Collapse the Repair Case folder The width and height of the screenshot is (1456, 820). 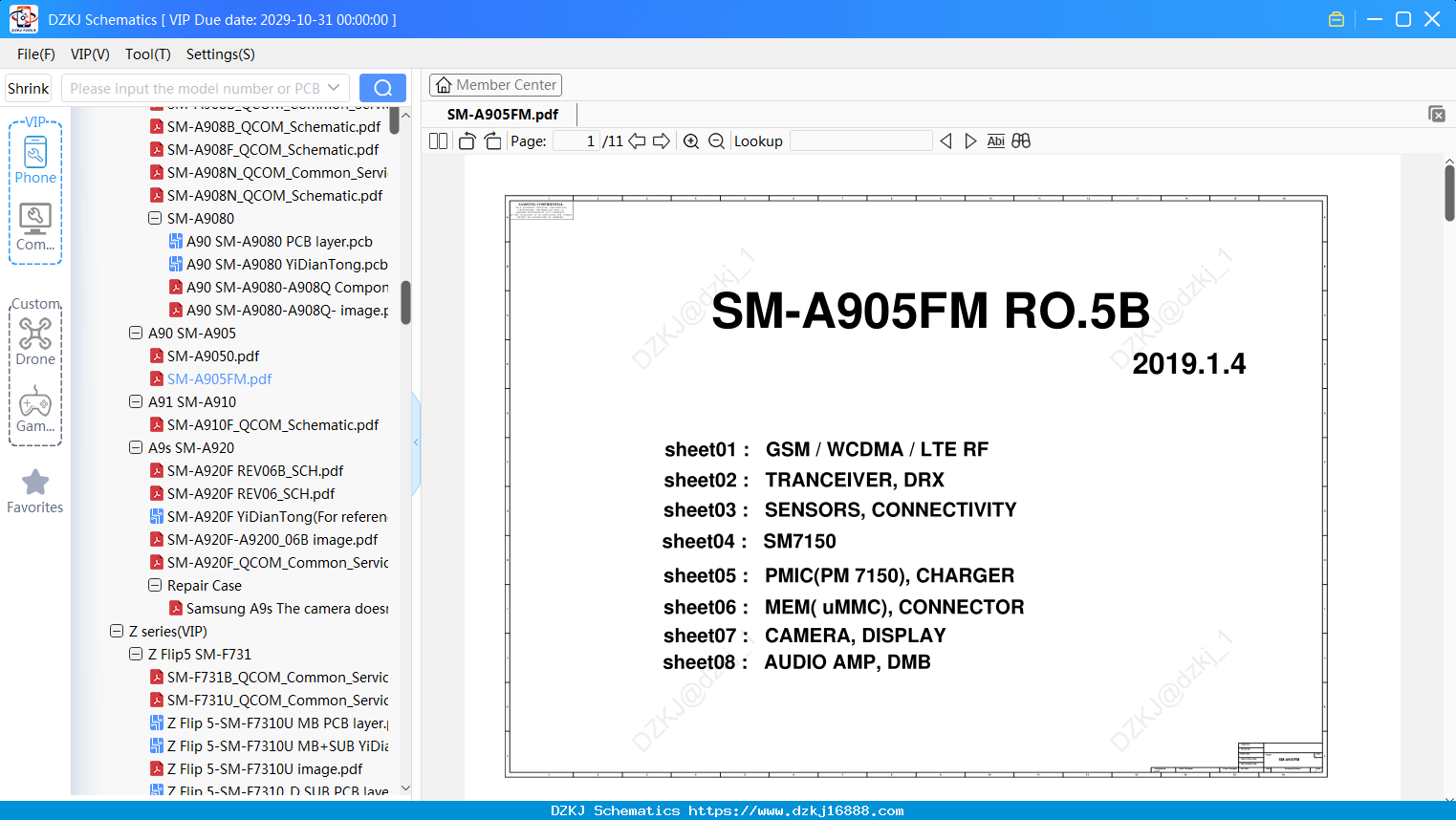(x=155, y=585)
